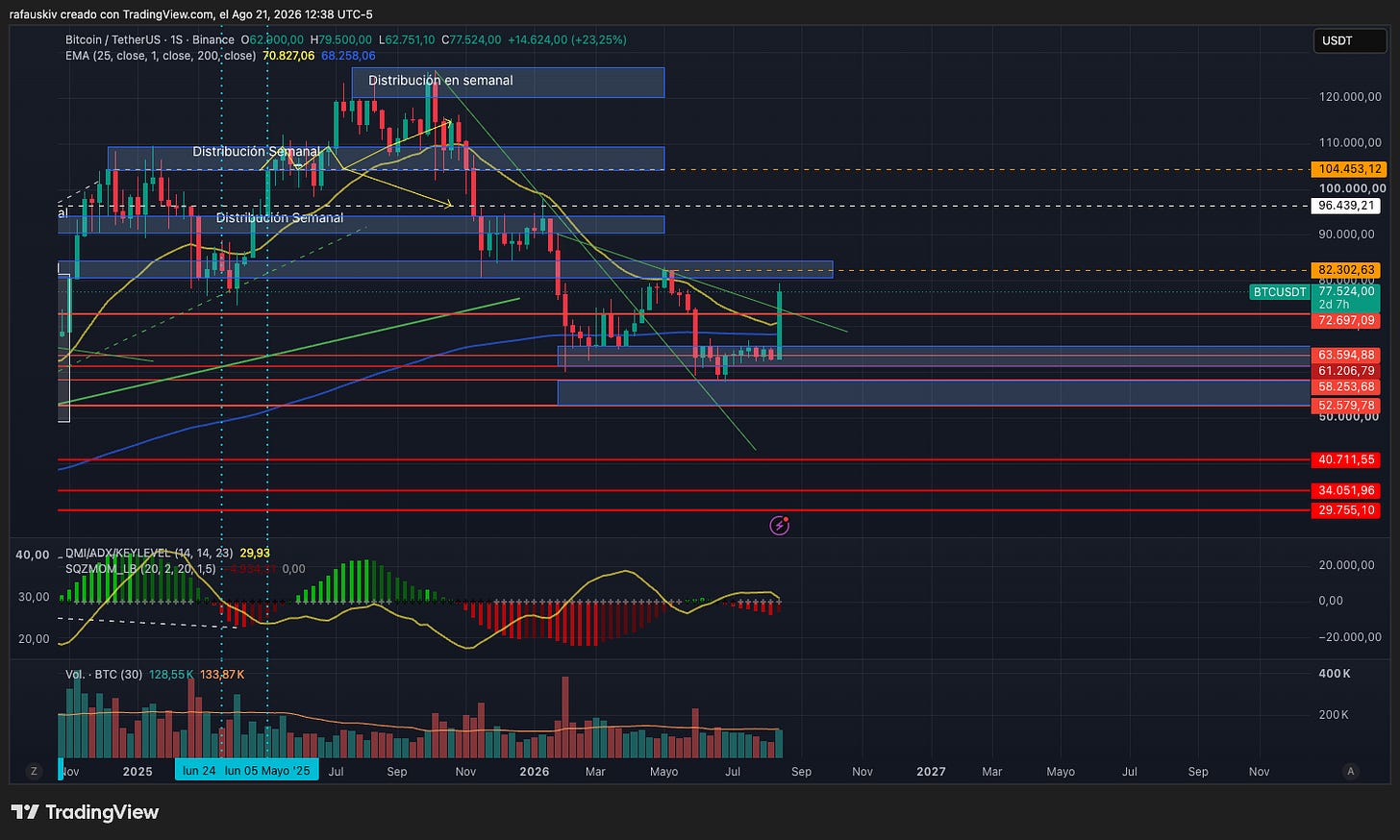Click the 133,87K volume value
Image resolution: width=1400 pixels, height=840 pixels.
[222, 675]
